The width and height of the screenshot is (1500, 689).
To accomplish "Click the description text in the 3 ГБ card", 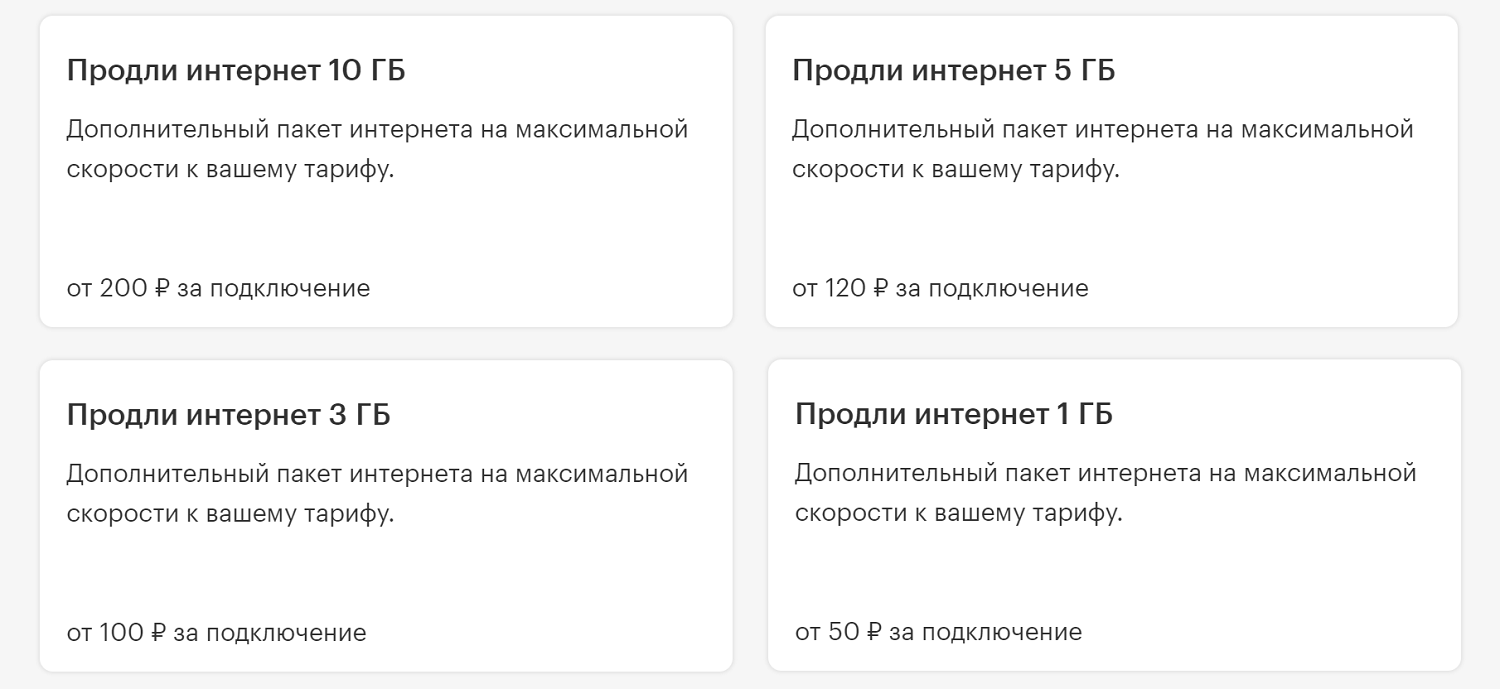I will 377,493.
